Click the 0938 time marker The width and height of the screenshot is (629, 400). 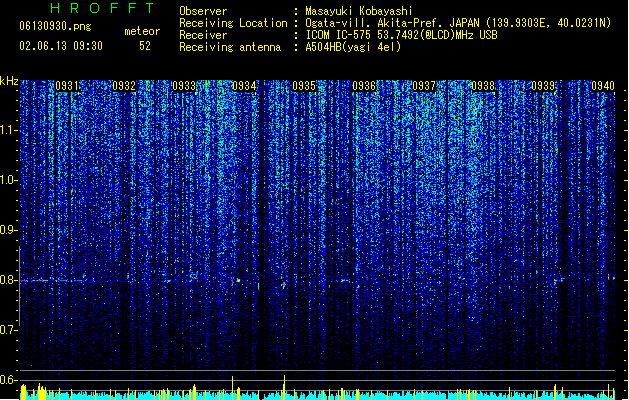483,86
